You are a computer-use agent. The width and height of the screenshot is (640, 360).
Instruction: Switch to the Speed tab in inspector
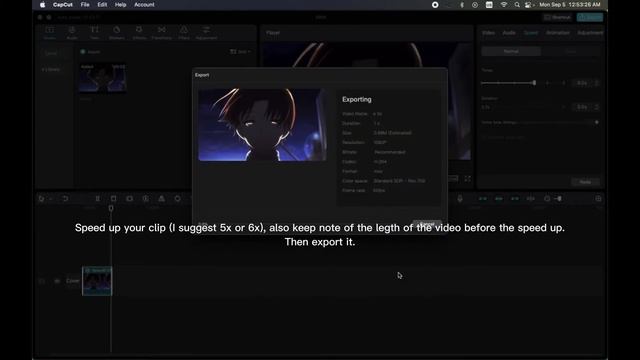click(x=531, y=33)
